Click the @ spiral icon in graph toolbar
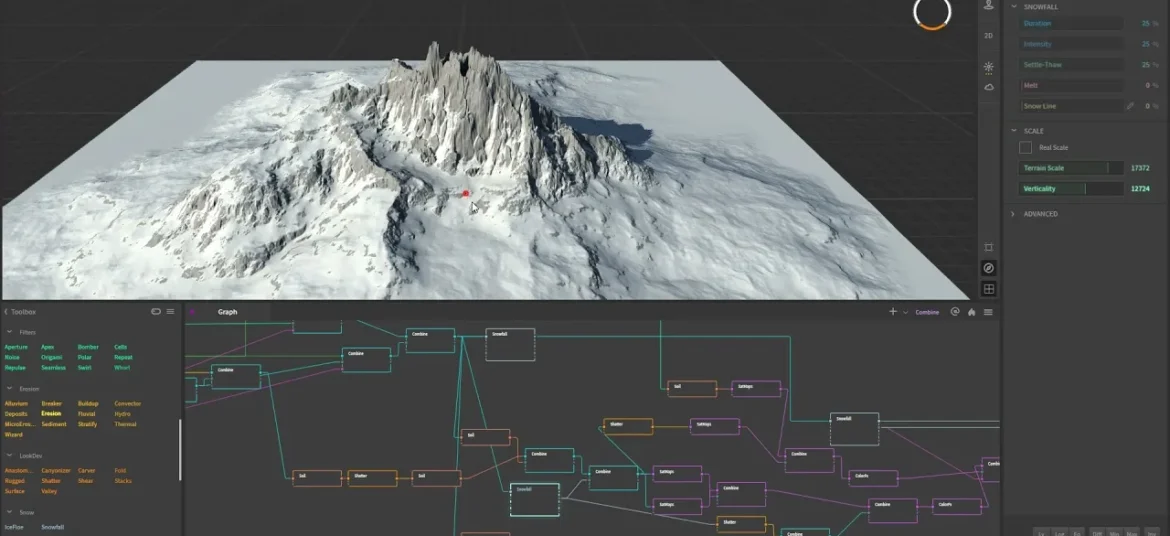The height and width of the screenshot is (536, 1170). pos(954,312)
